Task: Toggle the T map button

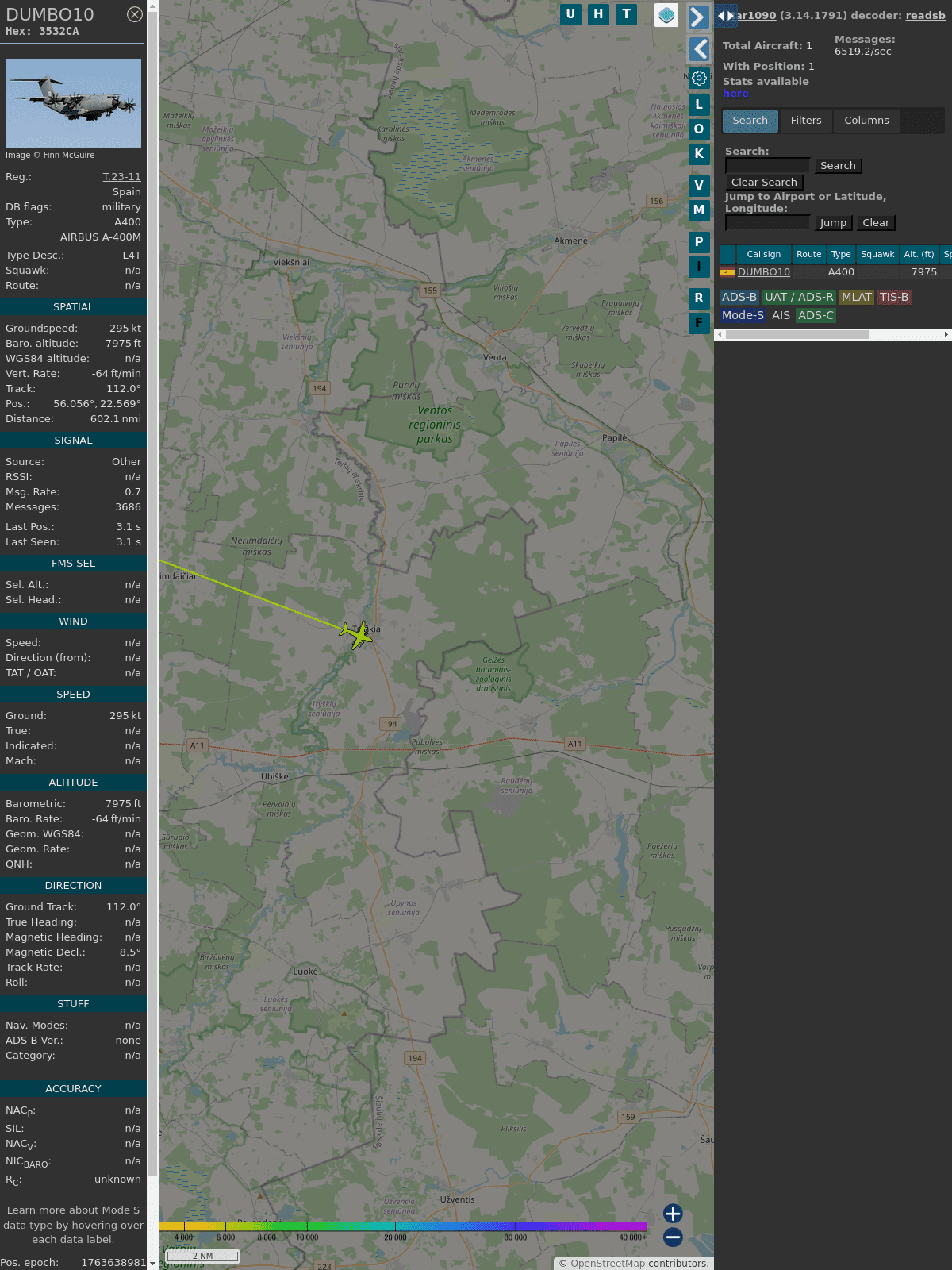Action: tap(626, 14)
